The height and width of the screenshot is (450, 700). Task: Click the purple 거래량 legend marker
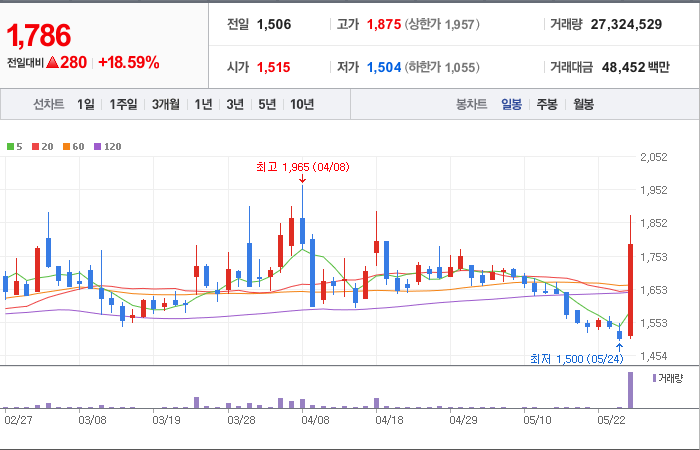pos(654,379)
